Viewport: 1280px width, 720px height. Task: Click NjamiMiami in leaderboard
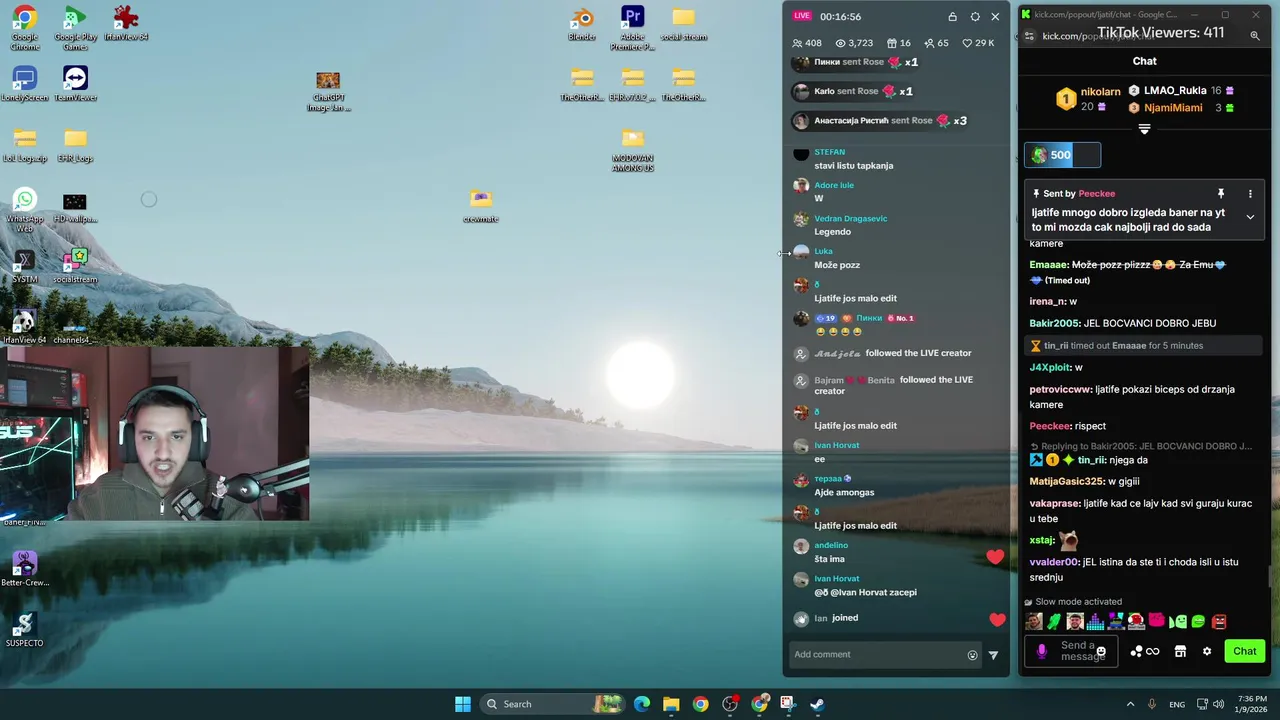click(1173, 107)
